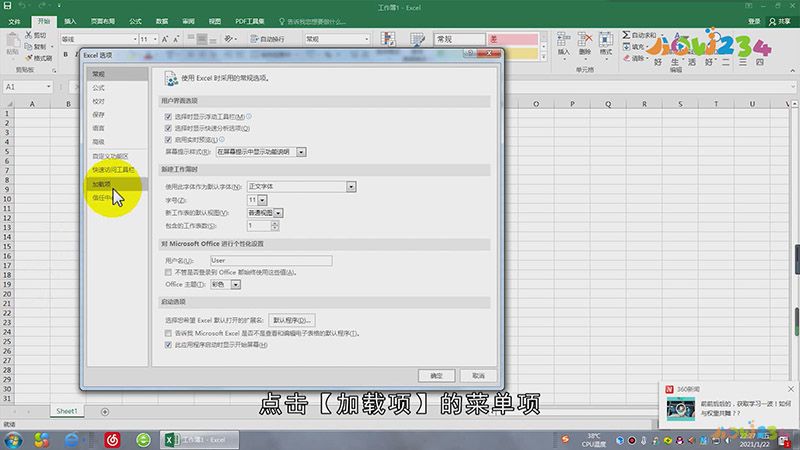Open the Name Box A1 dropdown

(x=48, y=87)
